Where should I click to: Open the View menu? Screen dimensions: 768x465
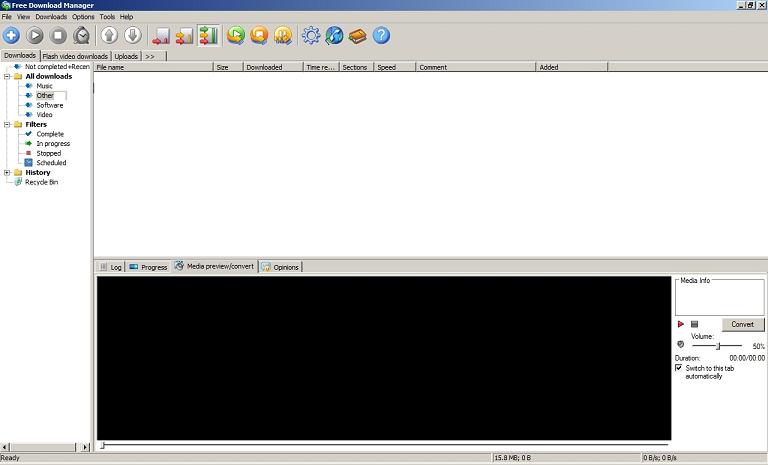[24, 17]
